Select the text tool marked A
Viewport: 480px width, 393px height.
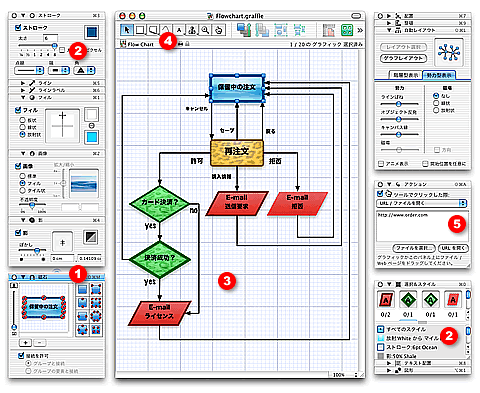(x=179, y=30)
